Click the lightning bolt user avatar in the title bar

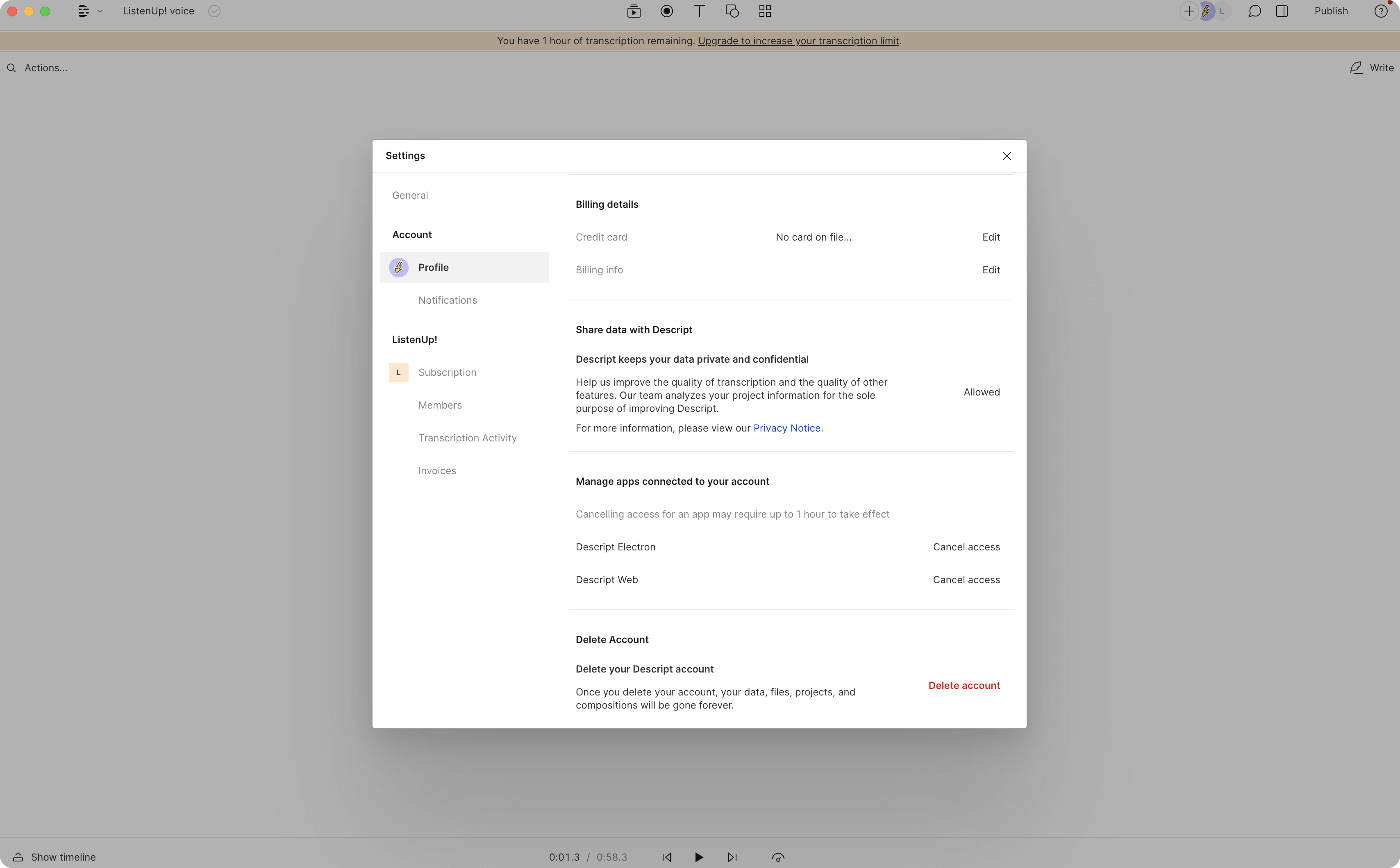point(1205,11)
